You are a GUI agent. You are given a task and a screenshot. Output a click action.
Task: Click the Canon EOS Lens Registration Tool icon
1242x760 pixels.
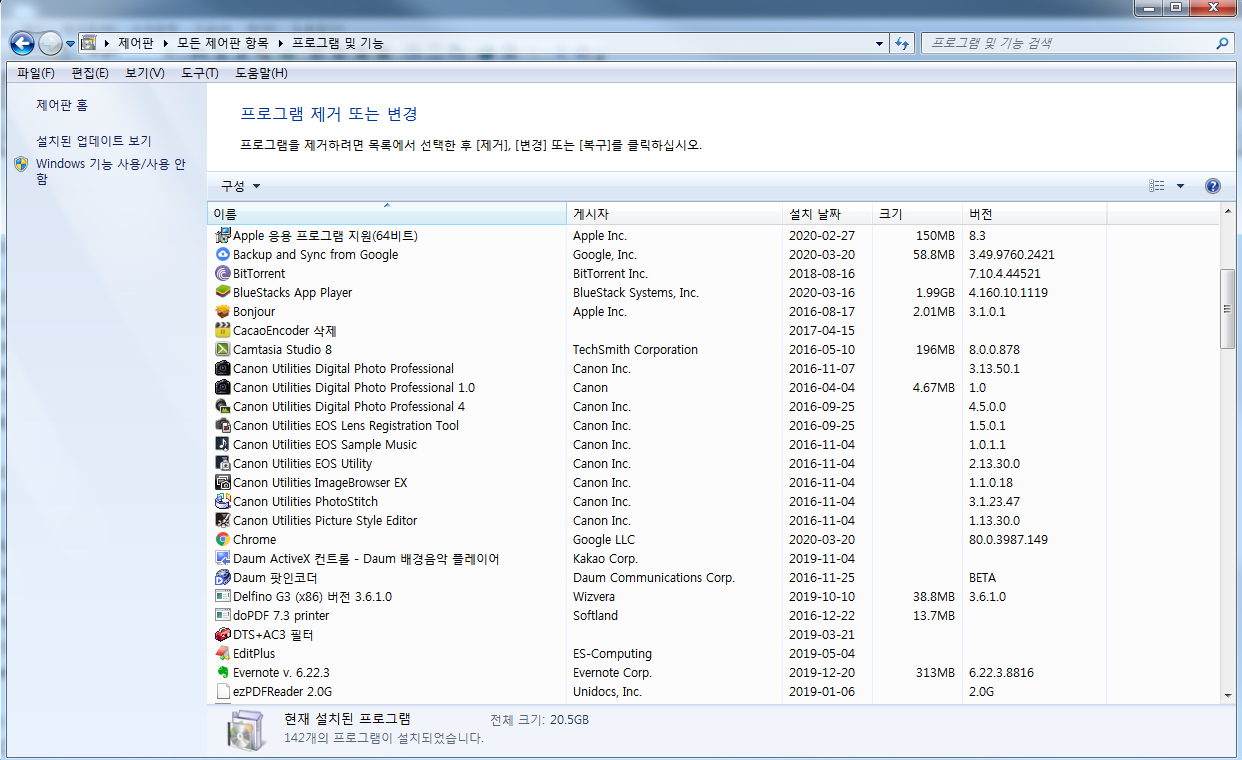pos(223,426)
